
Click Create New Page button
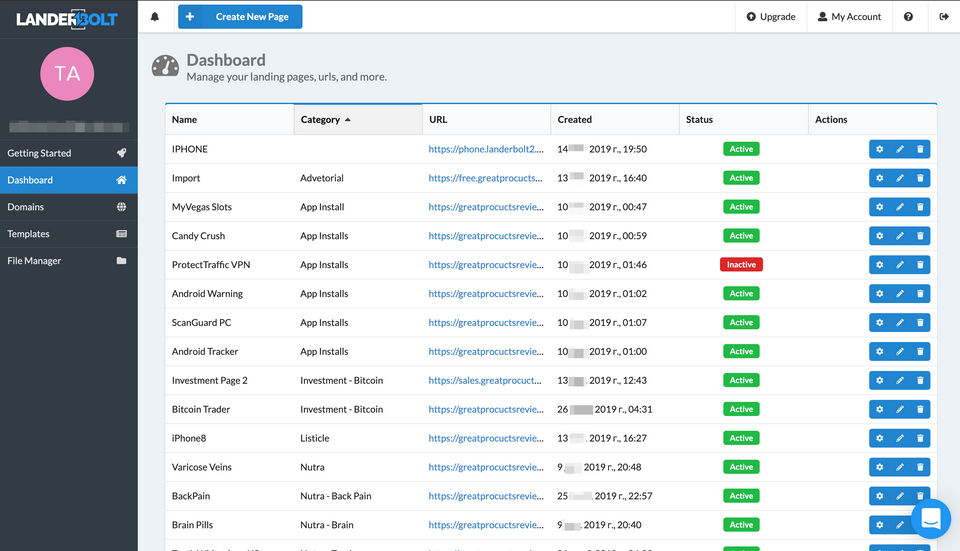tap(240, 17)
